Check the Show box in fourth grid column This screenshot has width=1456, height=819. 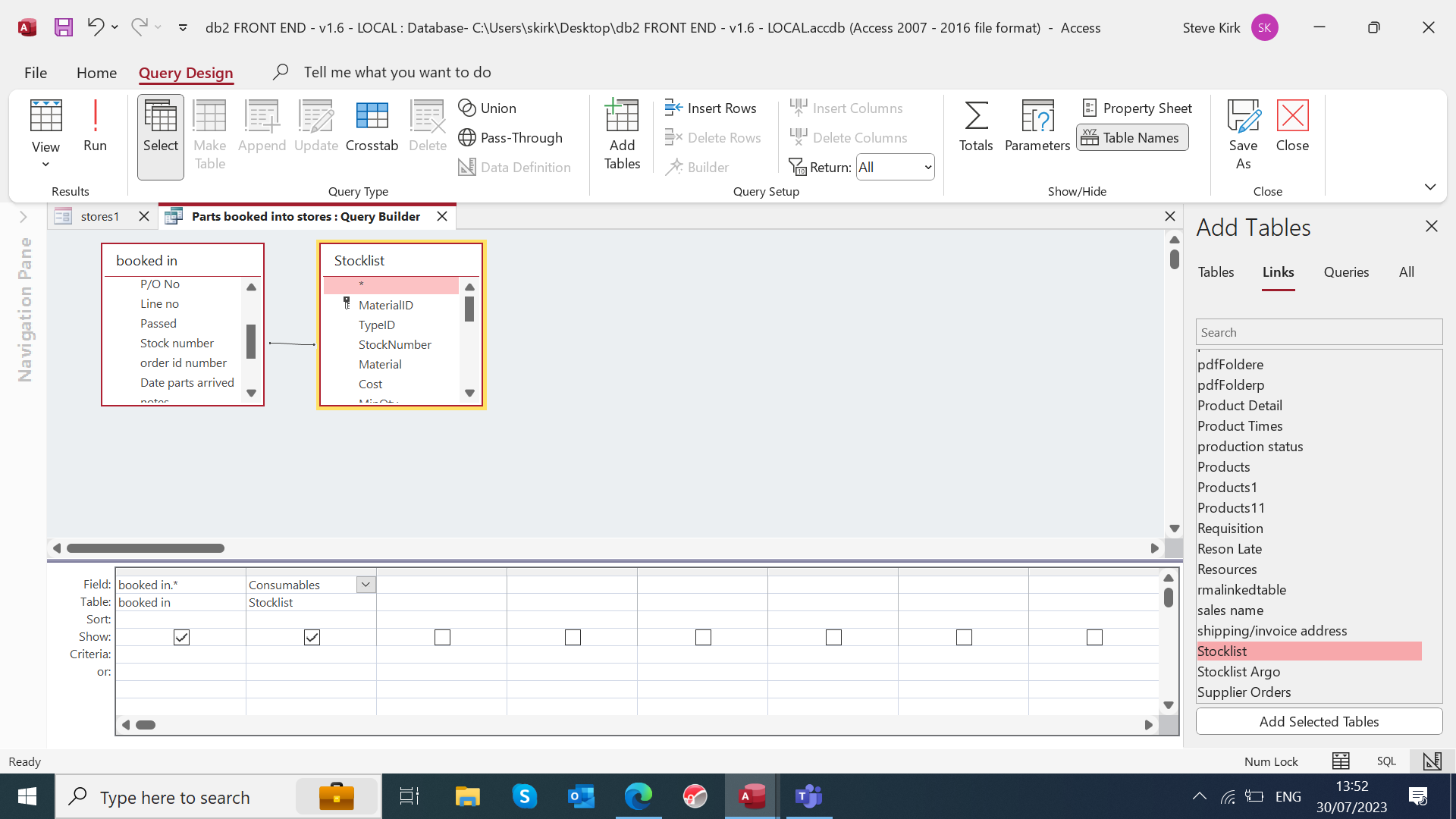point(573,637)
